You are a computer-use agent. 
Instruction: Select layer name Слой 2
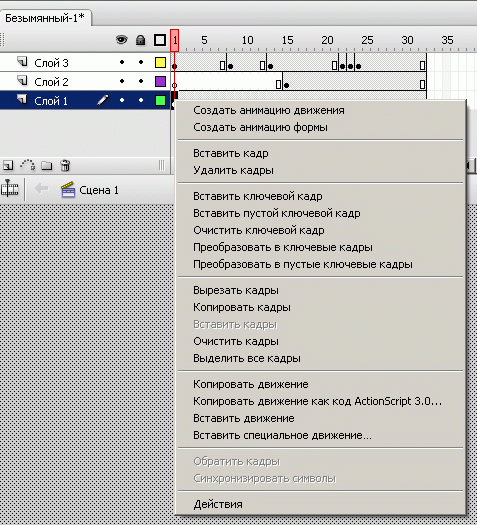tap(51, 82)
